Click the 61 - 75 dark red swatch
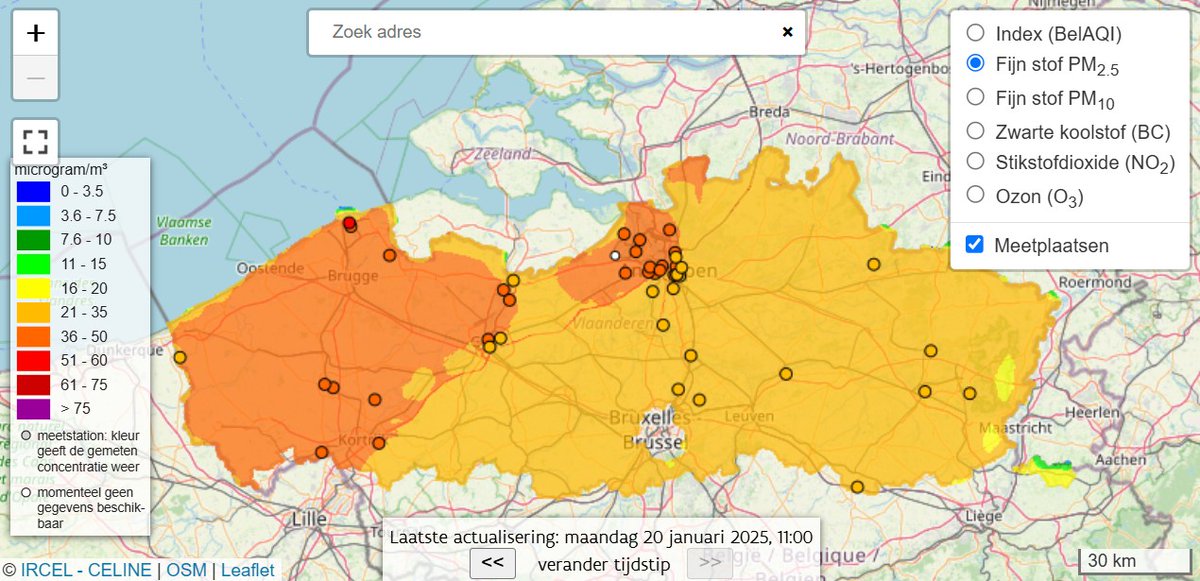Screen dimensions: 1200x581 coord(32,385)
